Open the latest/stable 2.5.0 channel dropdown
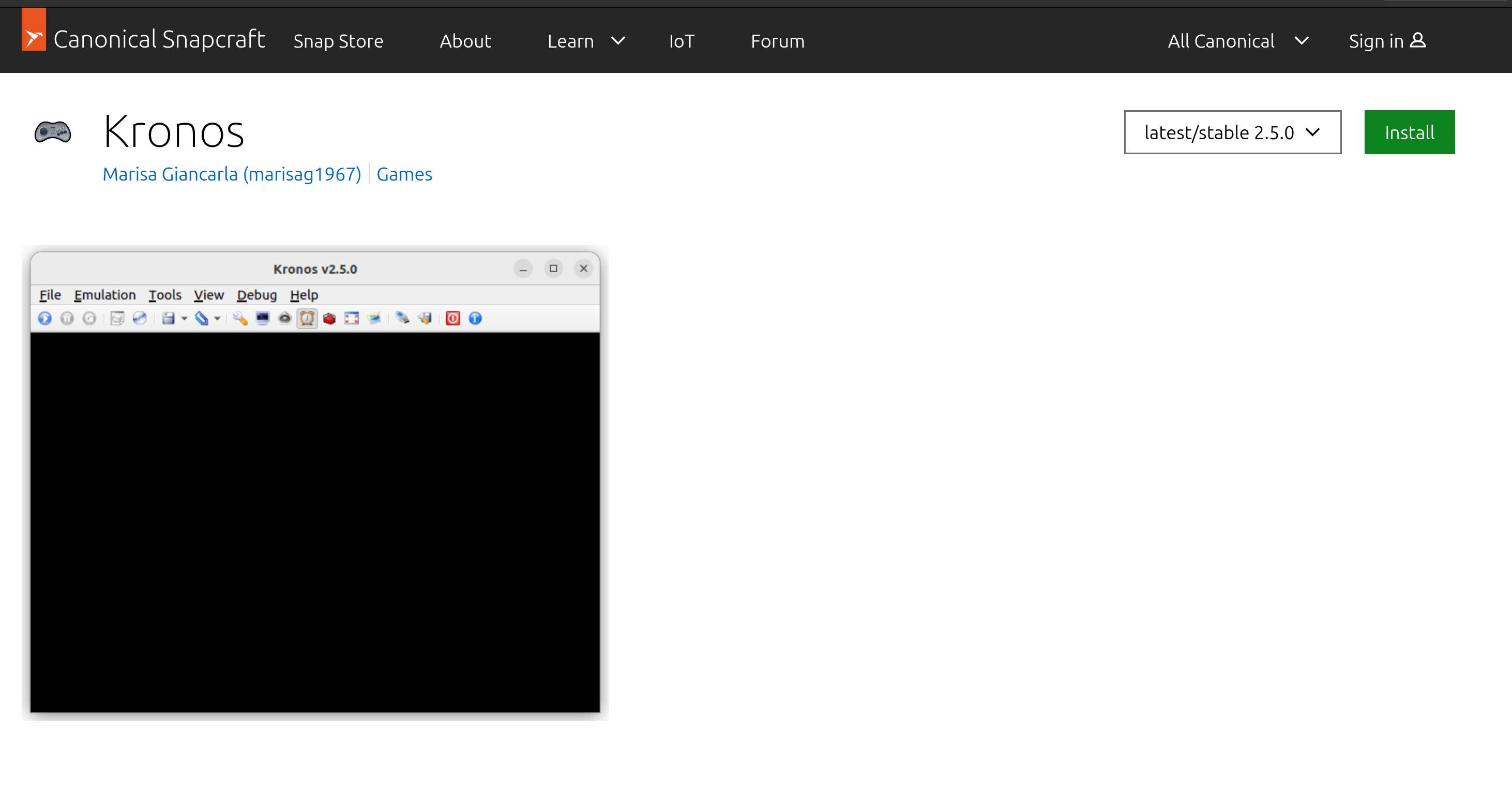Image resolution: width=1512 pixels, height=803 pixels. pyautogui.click(x=1232, y=133)
